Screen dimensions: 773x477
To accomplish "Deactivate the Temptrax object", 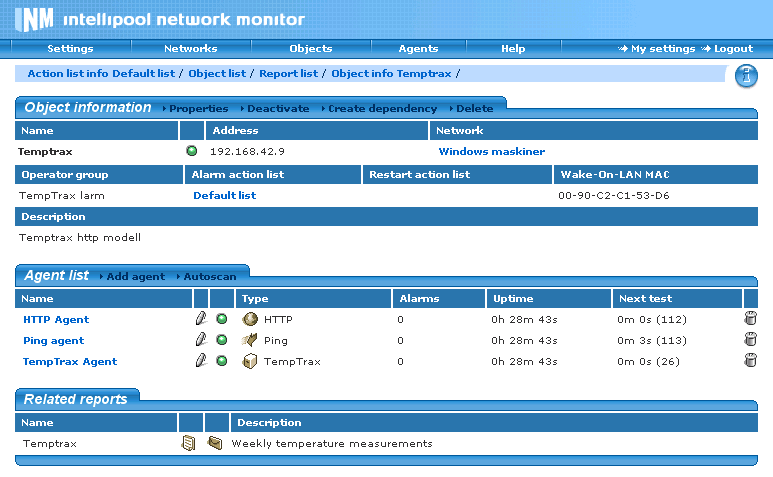I will [x=277, y=108].
